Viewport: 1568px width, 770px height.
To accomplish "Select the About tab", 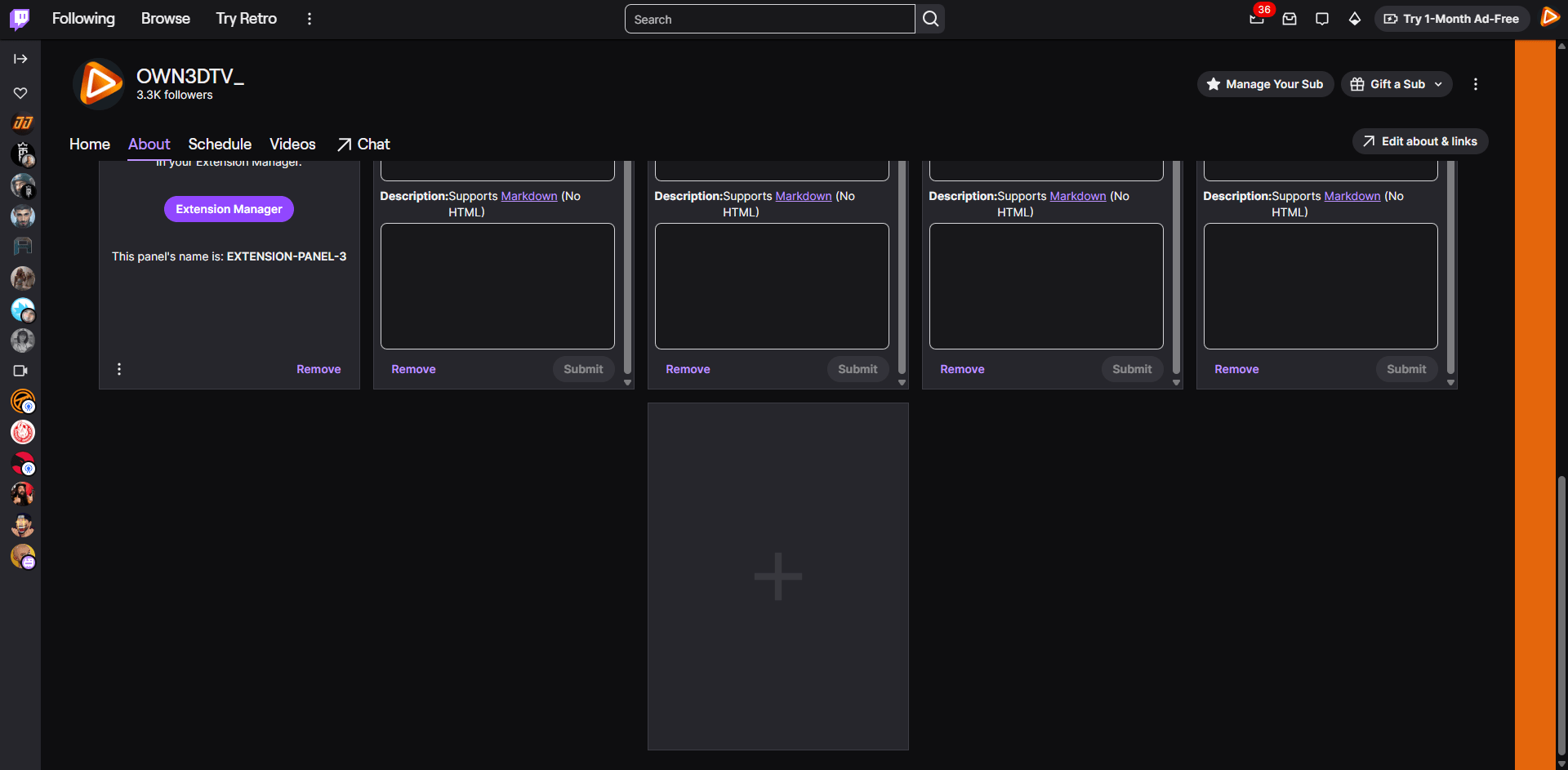I will pos(149,144).
